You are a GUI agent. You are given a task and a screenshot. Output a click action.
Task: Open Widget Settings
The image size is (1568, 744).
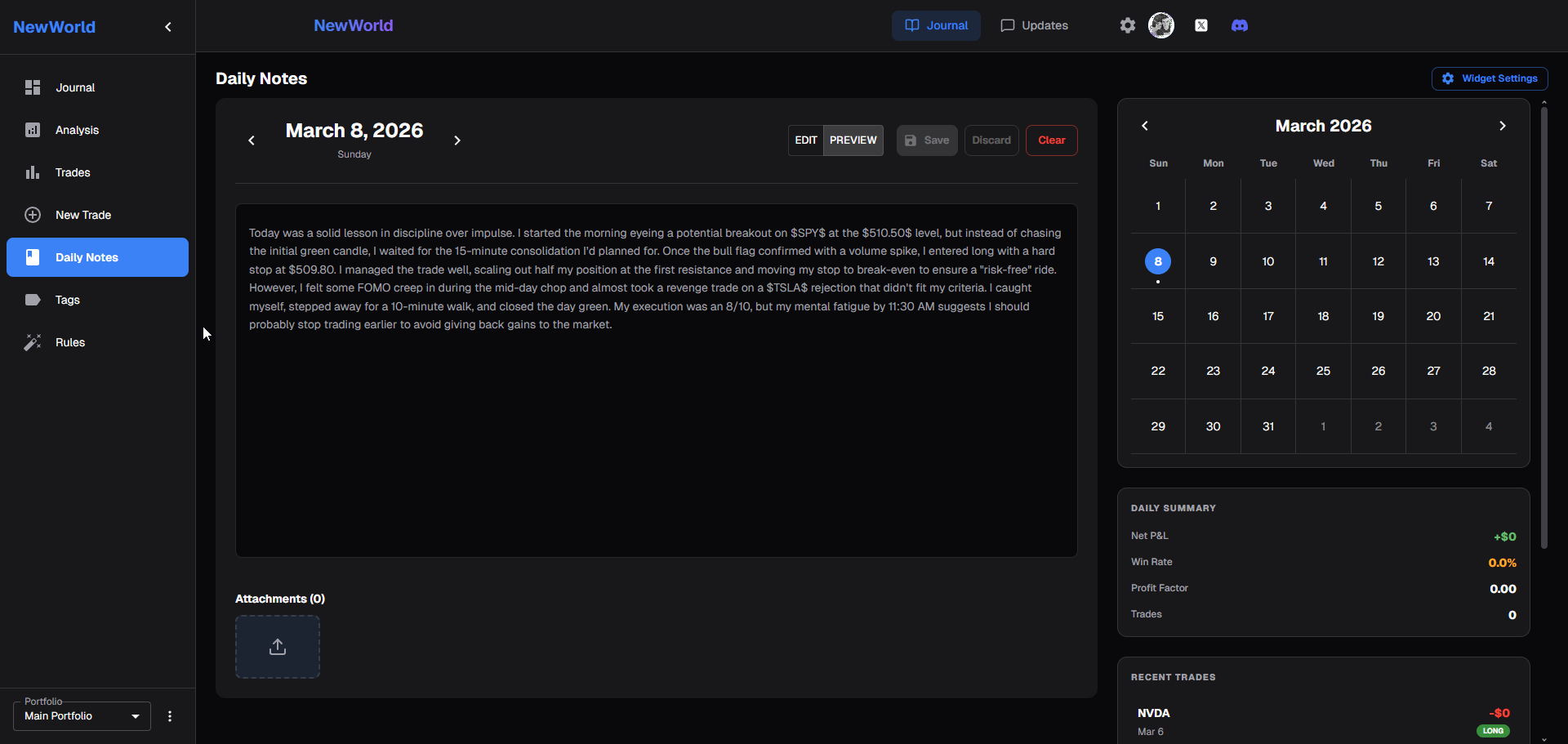click(1490, 78)
